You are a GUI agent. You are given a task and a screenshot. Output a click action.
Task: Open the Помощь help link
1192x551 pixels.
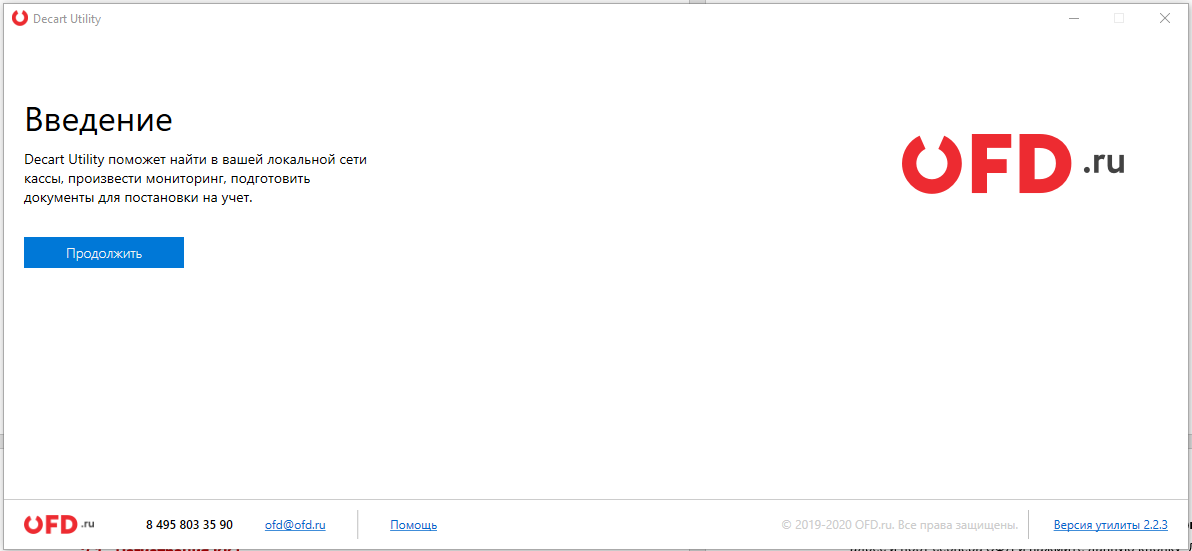point(414,525)
